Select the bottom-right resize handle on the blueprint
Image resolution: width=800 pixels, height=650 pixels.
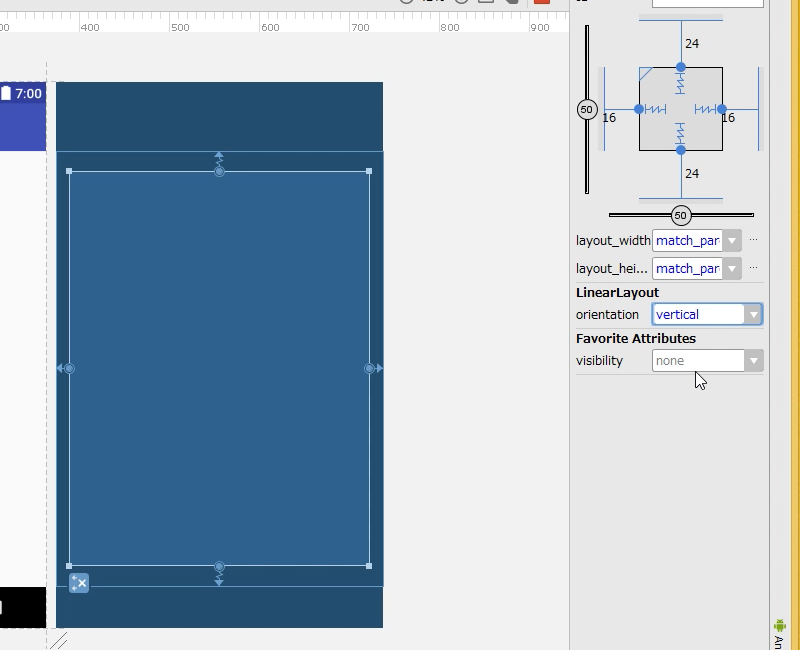[x=369, y=566]
